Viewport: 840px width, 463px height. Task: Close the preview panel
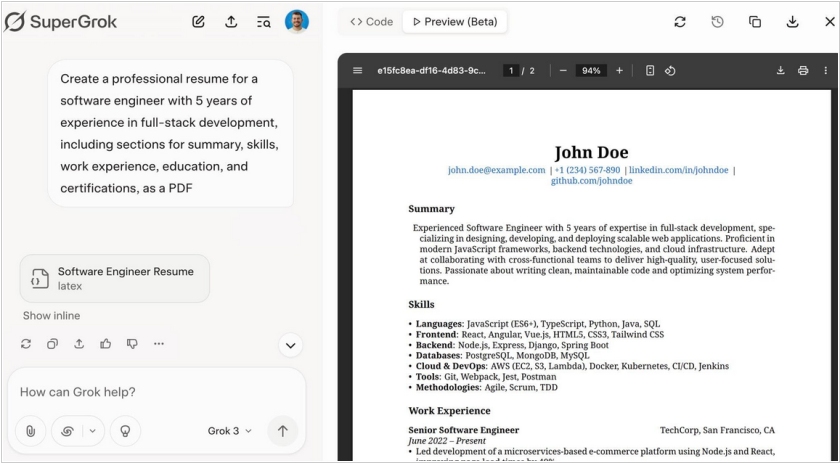[x=829, y=22]
